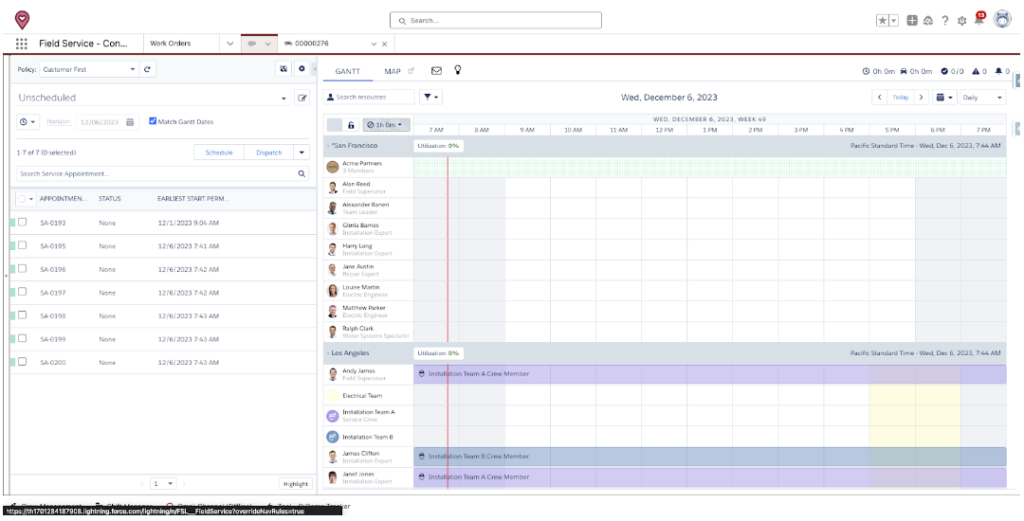Open the Gantt calendar date dropdown
Screen dimensions: 1024x521
[x=944, y=97]
